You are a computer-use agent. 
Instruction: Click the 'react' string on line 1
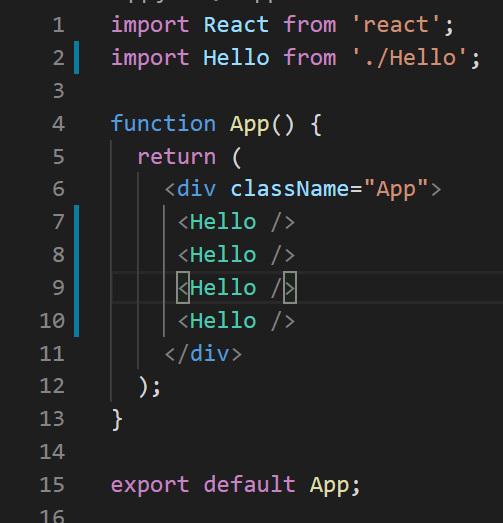(396, 25)
